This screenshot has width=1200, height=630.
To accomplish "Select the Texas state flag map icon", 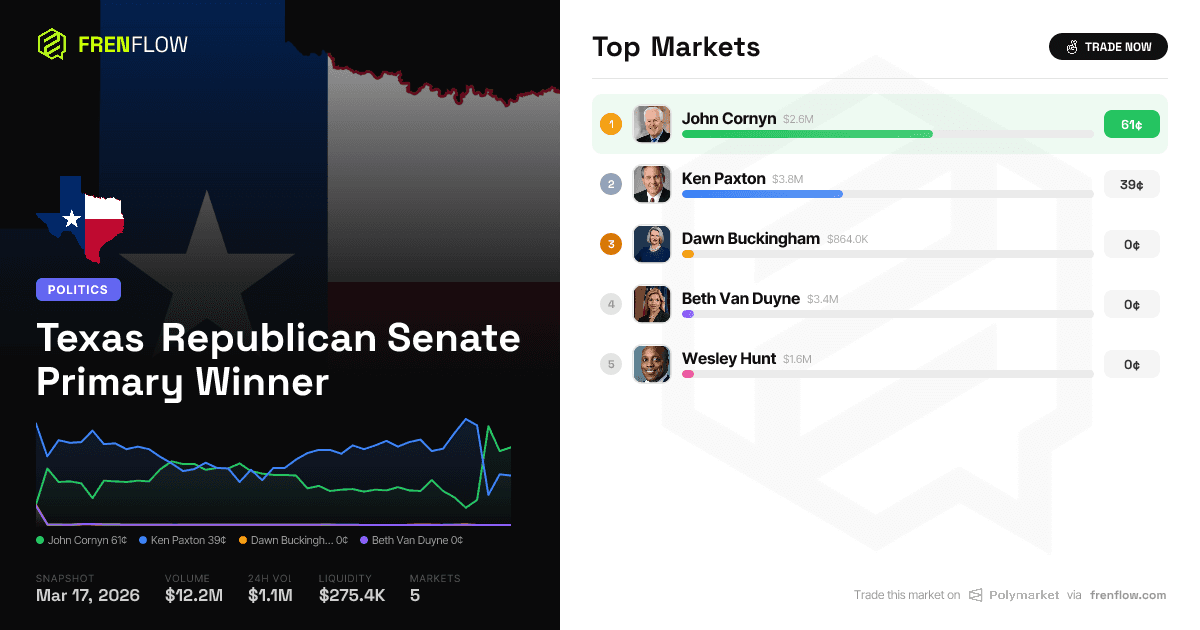I will point(79,220).
